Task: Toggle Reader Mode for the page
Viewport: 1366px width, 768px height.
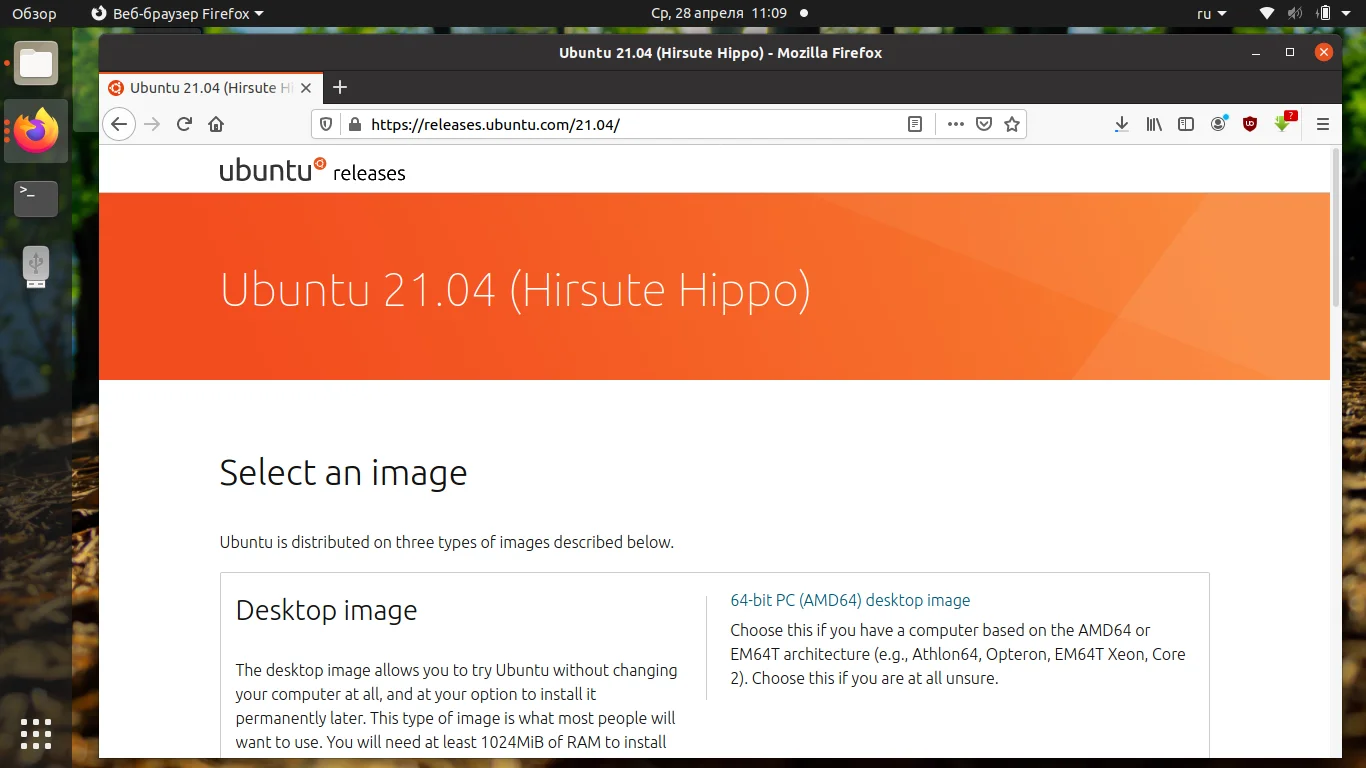Action: (914, 124)
